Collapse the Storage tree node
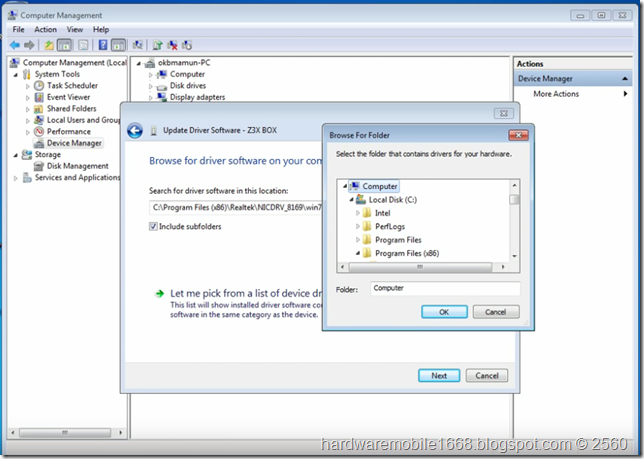 (x=16, y=155)
